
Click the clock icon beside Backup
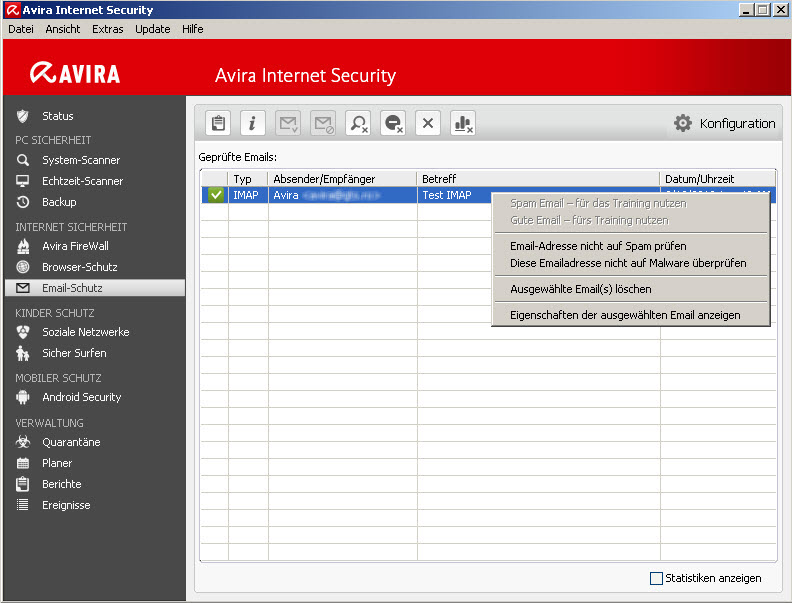tap(23, 202)
